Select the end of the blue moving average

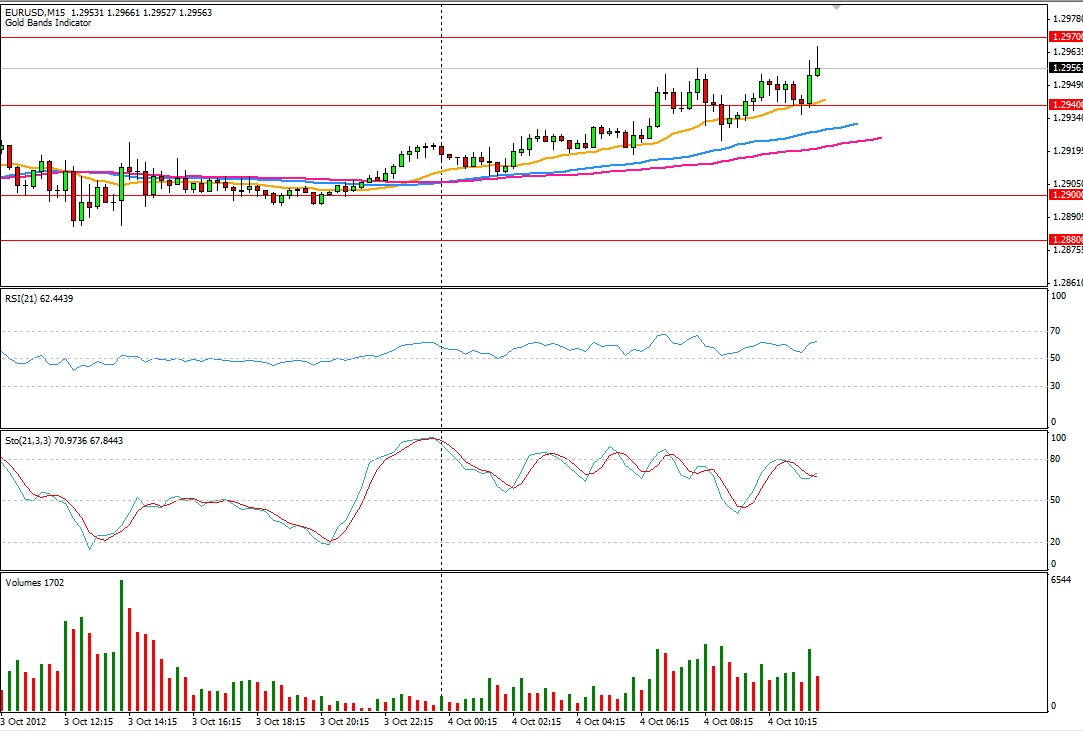pos(856,124)
